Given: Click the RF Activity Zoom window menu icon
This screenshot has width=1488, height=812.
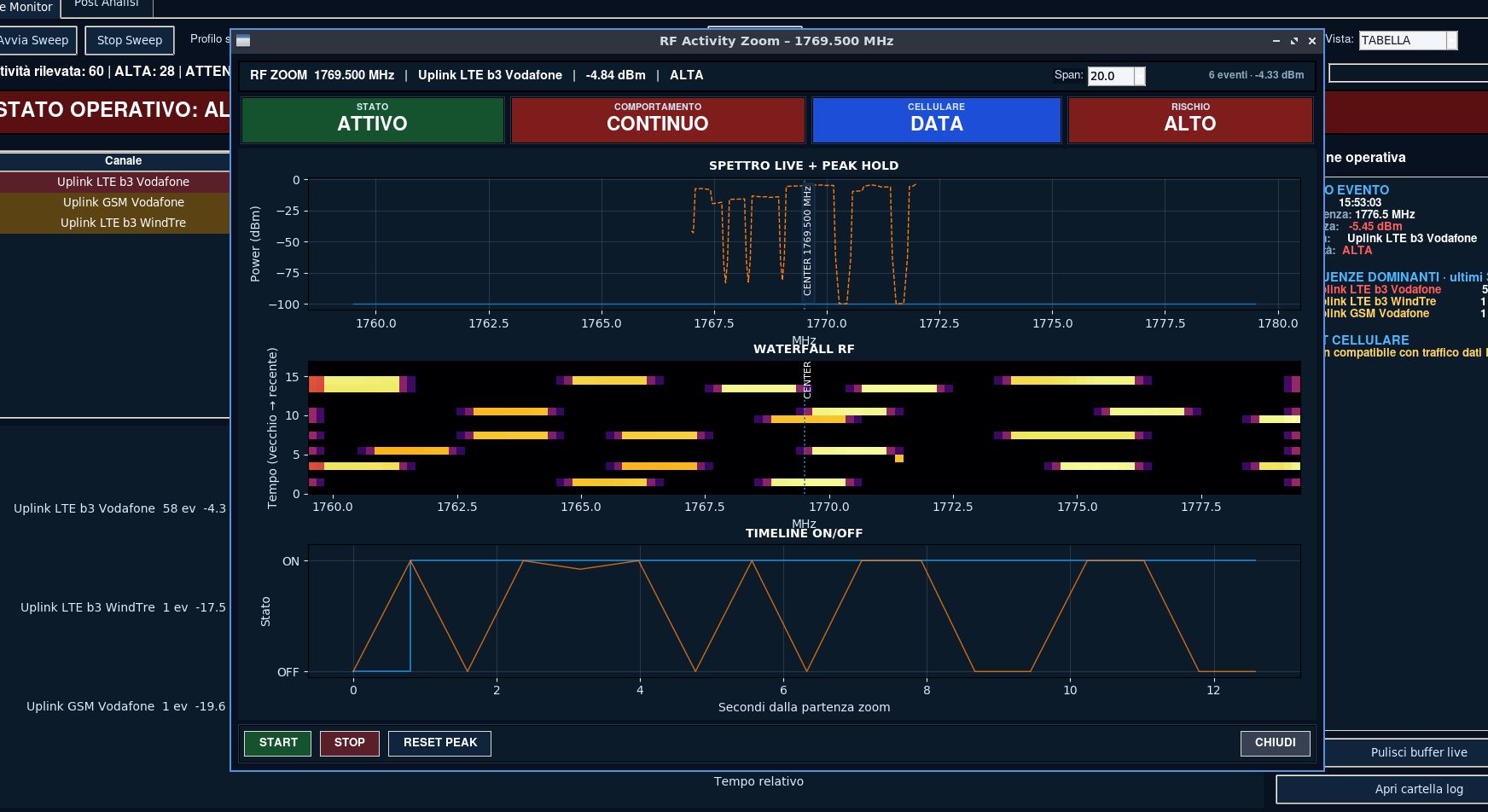Looking at the screenshot, I should click(243, 41).
